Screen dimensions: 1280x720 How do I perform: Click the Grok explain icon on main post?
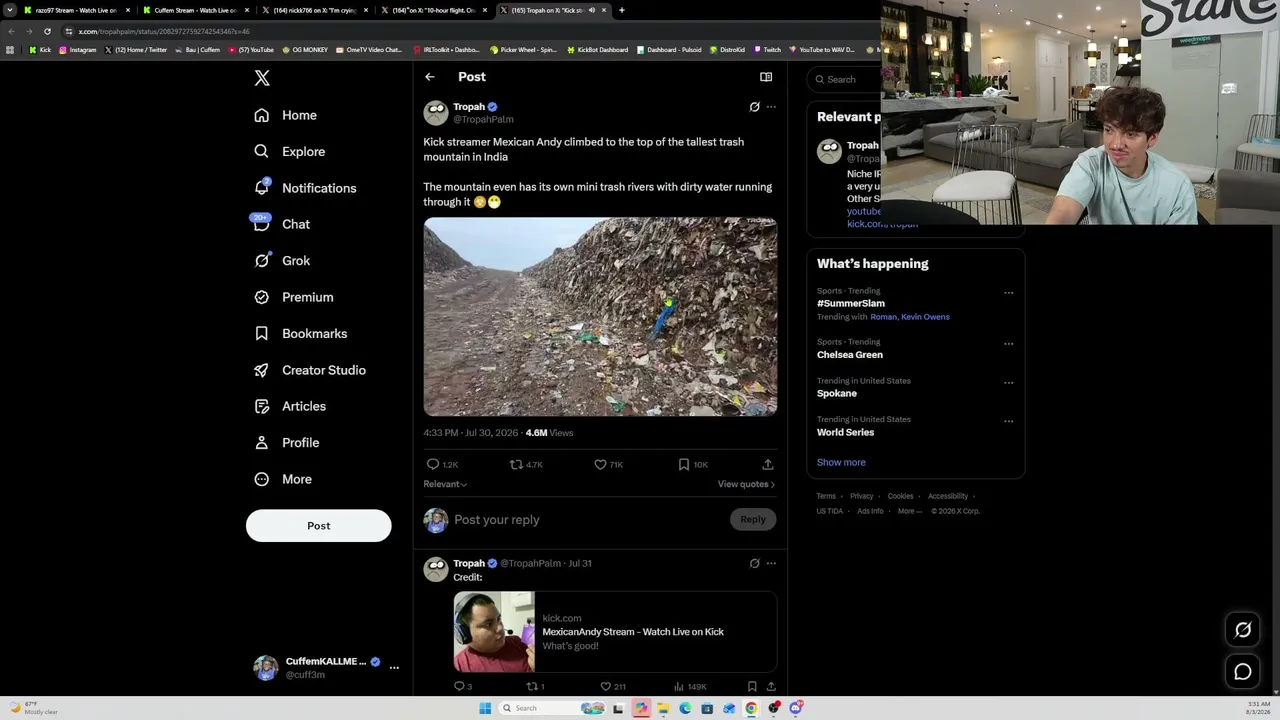point(755,107)
